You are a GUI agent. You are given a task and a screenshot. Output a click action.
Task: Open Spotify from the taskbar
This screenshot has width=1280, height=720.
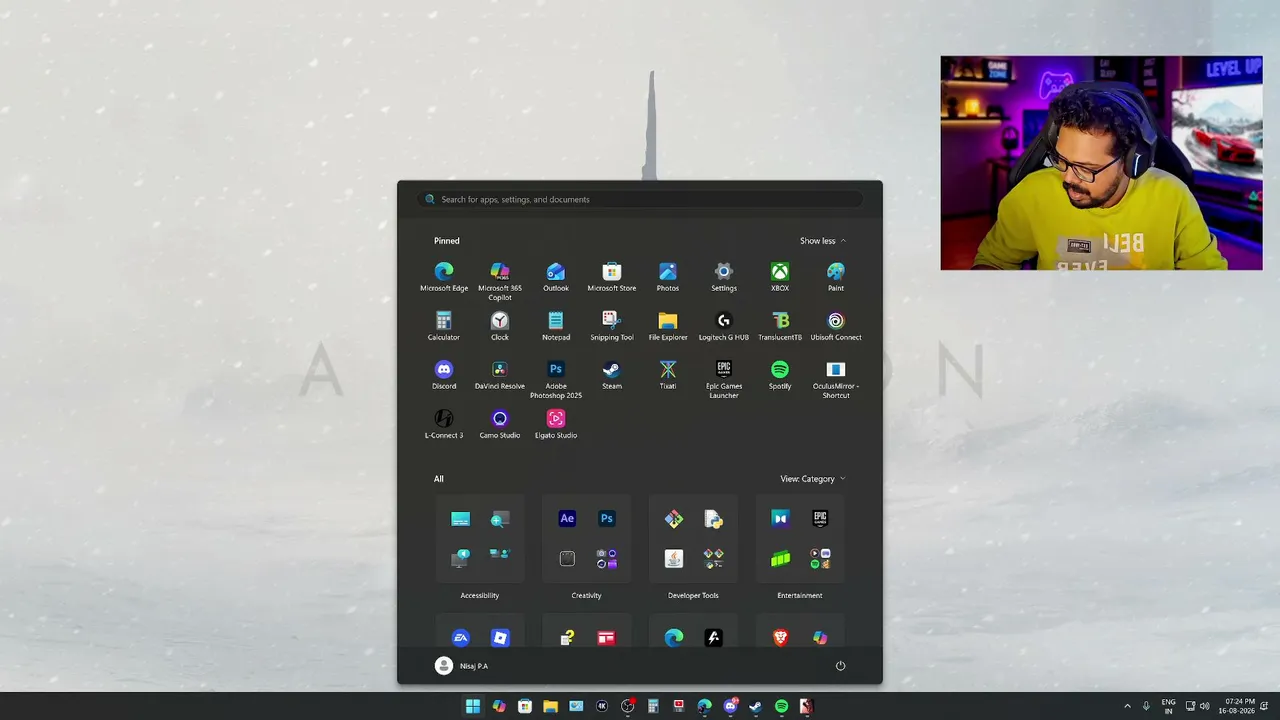[x=781, y=706]
